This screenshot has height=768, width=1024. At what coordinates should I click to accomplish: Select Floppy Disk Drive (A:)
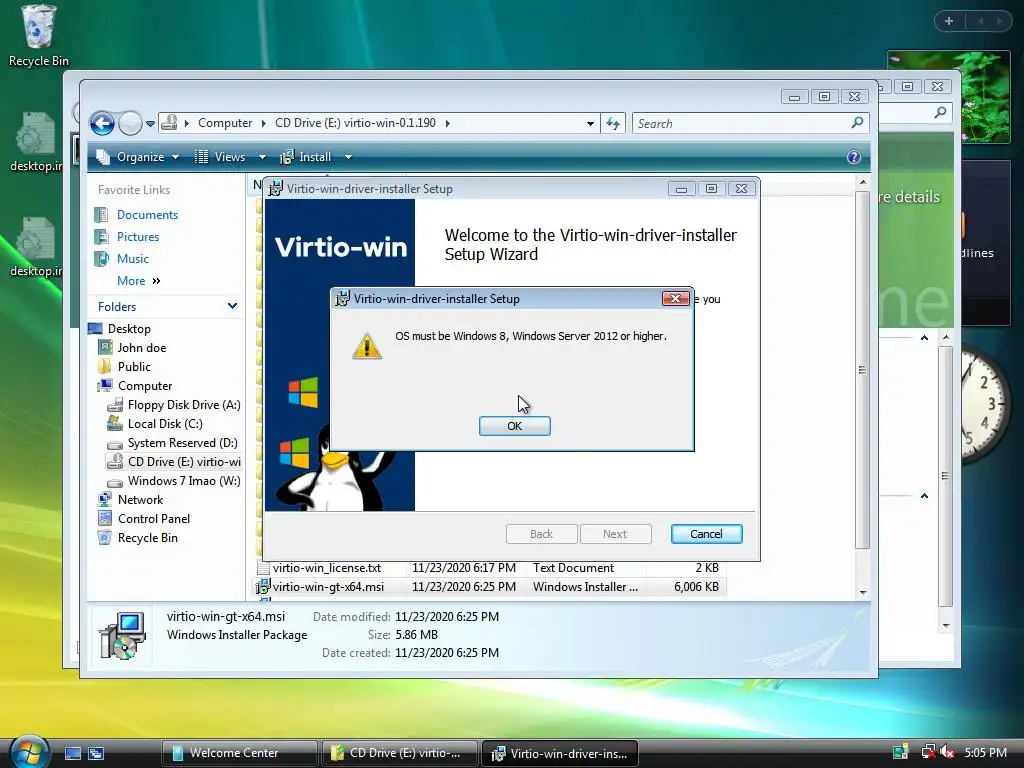184,405
